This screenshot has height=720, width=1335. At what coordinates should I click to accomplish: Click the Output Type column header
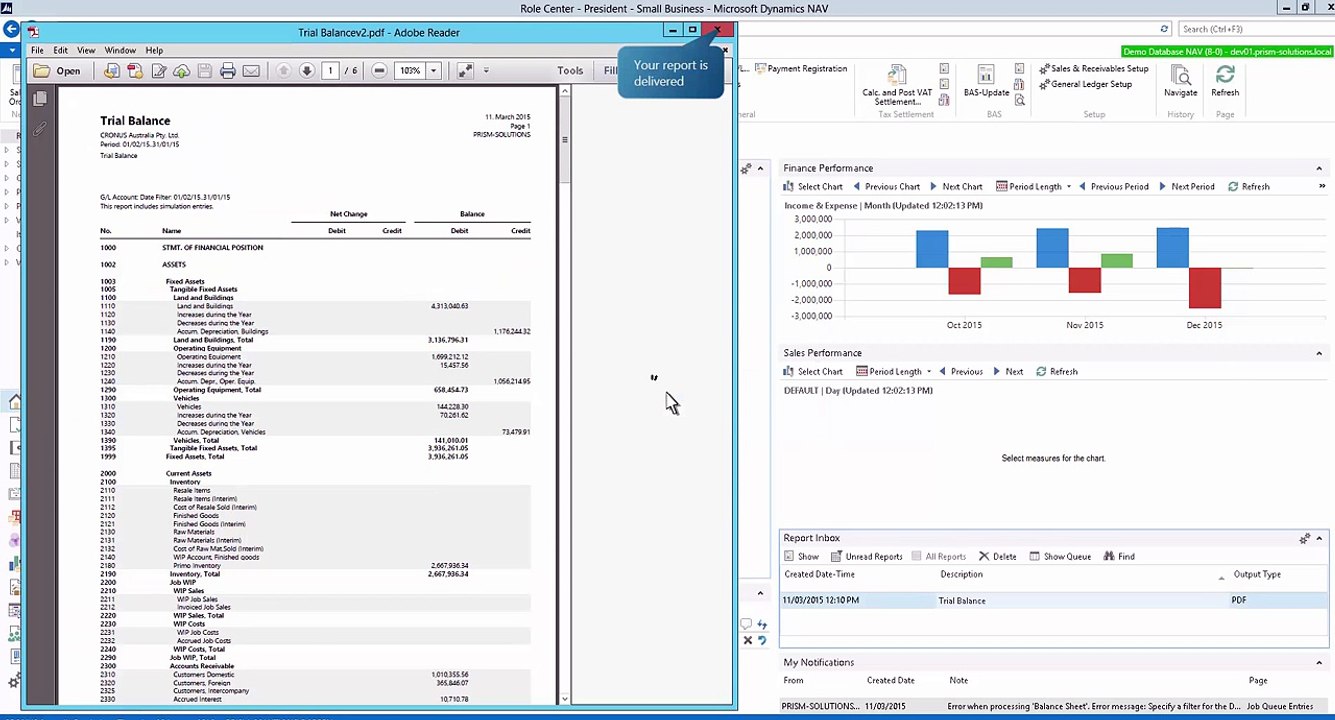1257,574
